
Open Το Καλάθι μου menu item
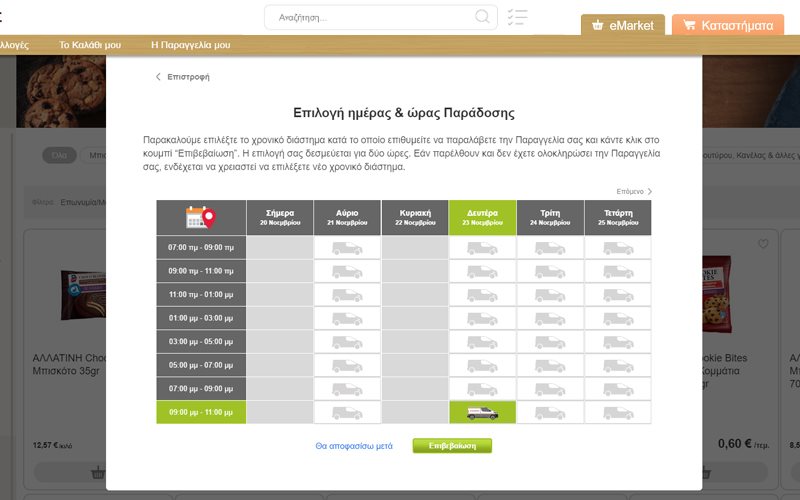[90, 45]
